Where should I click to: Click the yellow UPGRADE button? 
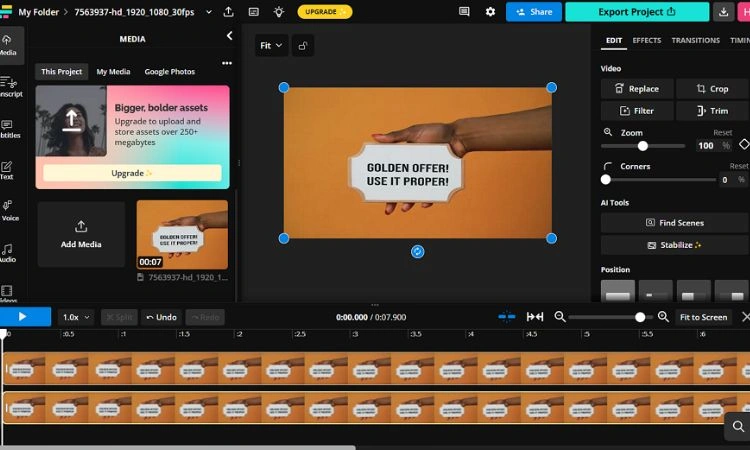coord(325,11)
